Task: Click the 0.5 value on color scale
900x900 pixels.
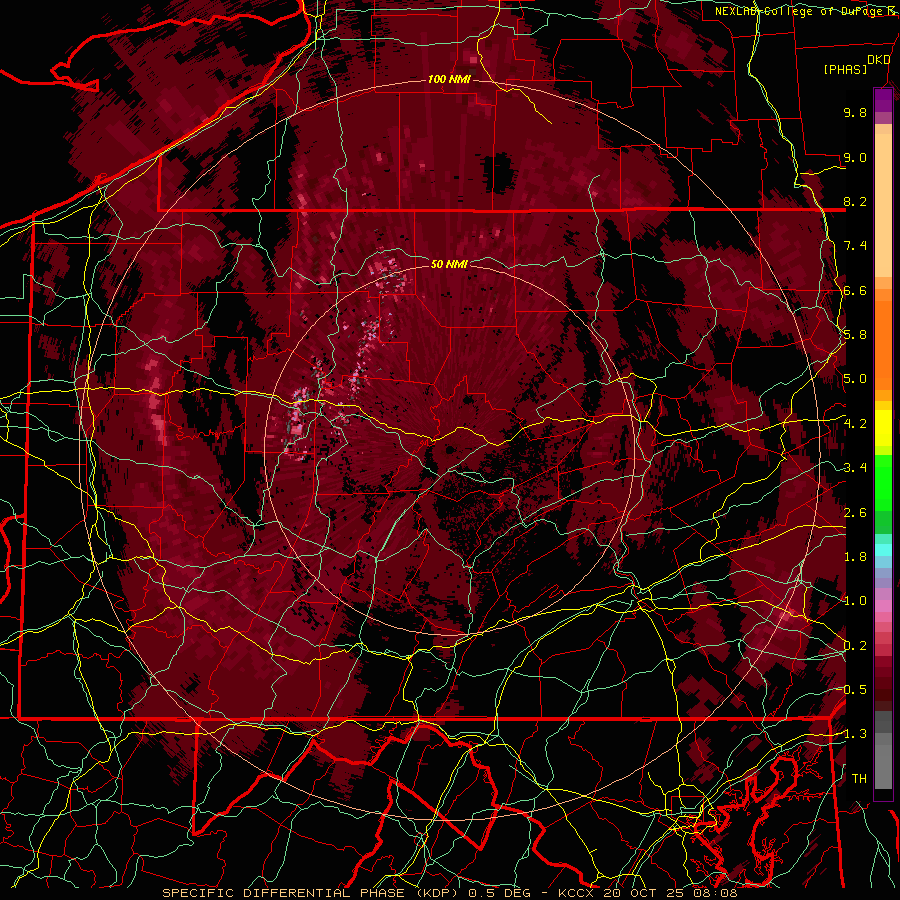Action: click(x=855, y=690)
